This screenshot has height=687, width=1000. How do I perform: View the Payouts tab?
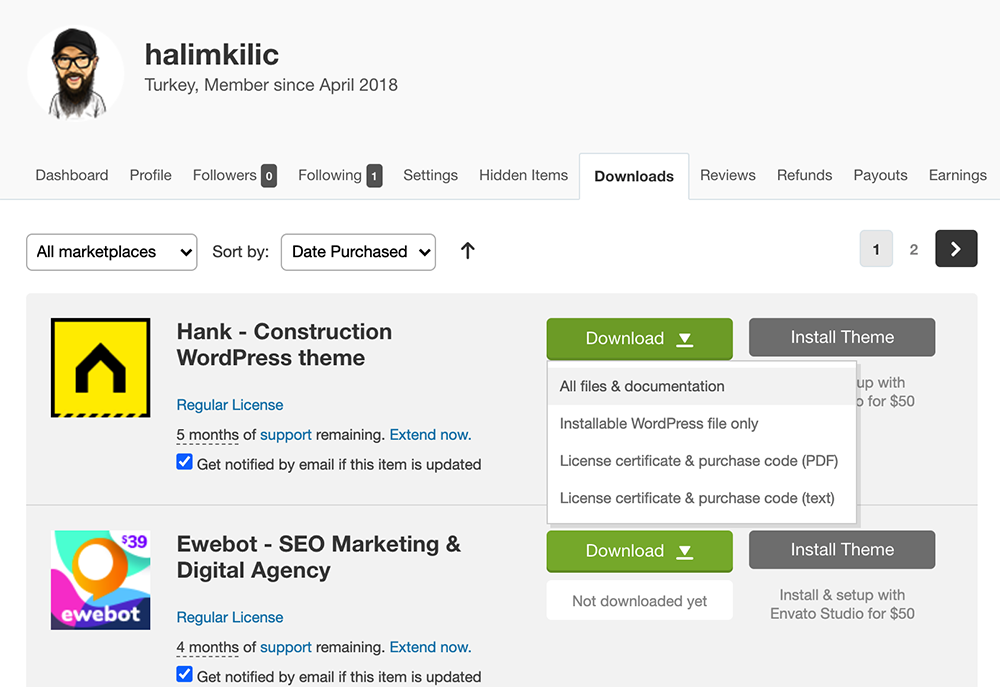tap(880, 175)
